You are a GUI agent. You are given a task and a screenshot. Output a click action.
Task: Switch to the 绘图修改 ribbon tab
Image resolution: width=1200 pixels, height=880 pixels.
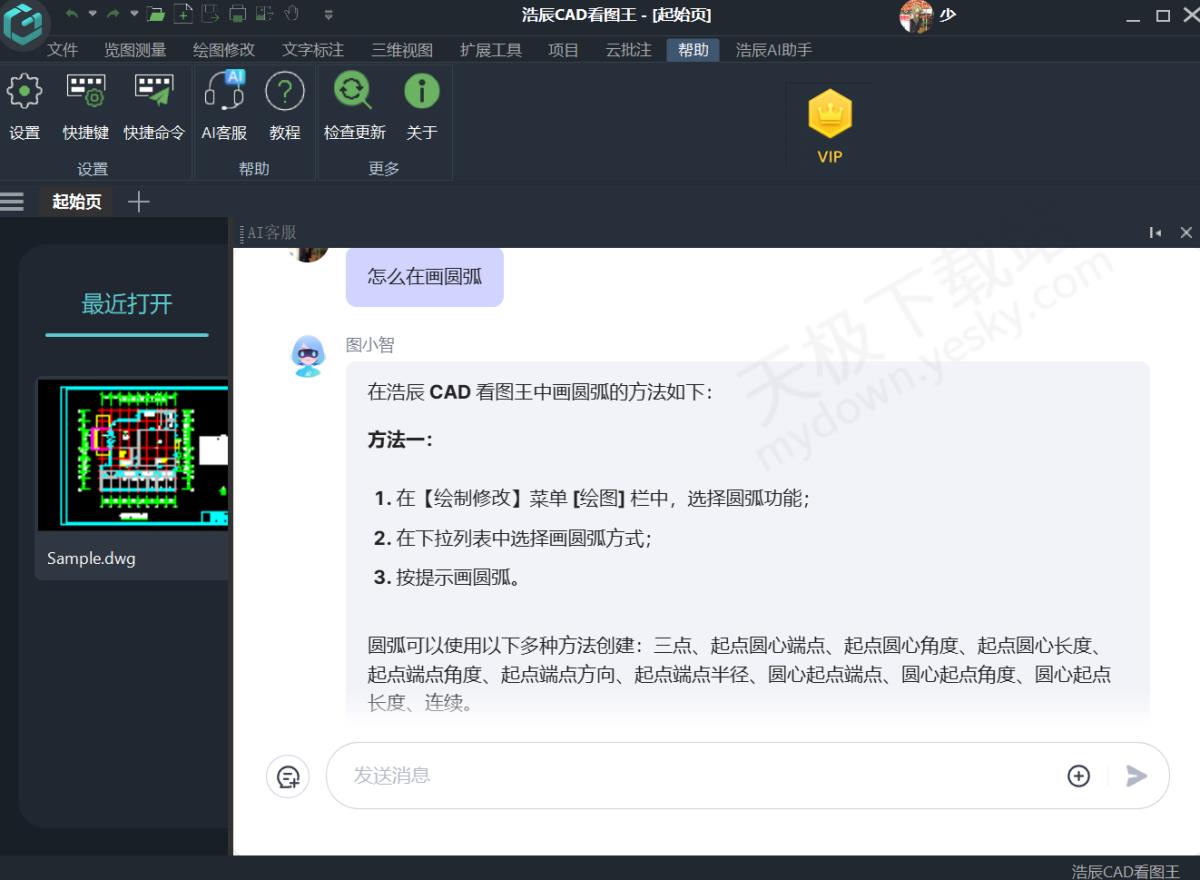coord(224,50)
